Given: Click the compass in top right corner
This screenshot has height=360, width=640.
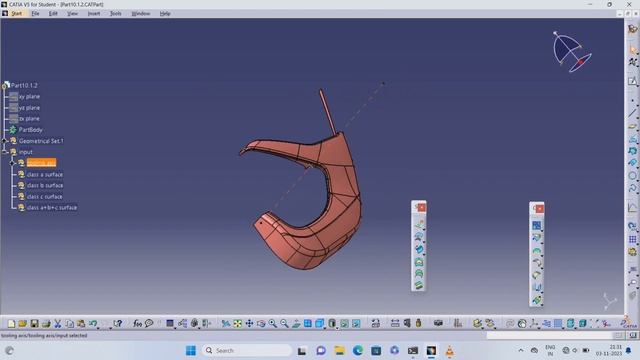Looking at the screenshot, I should (x=571, y=52).
